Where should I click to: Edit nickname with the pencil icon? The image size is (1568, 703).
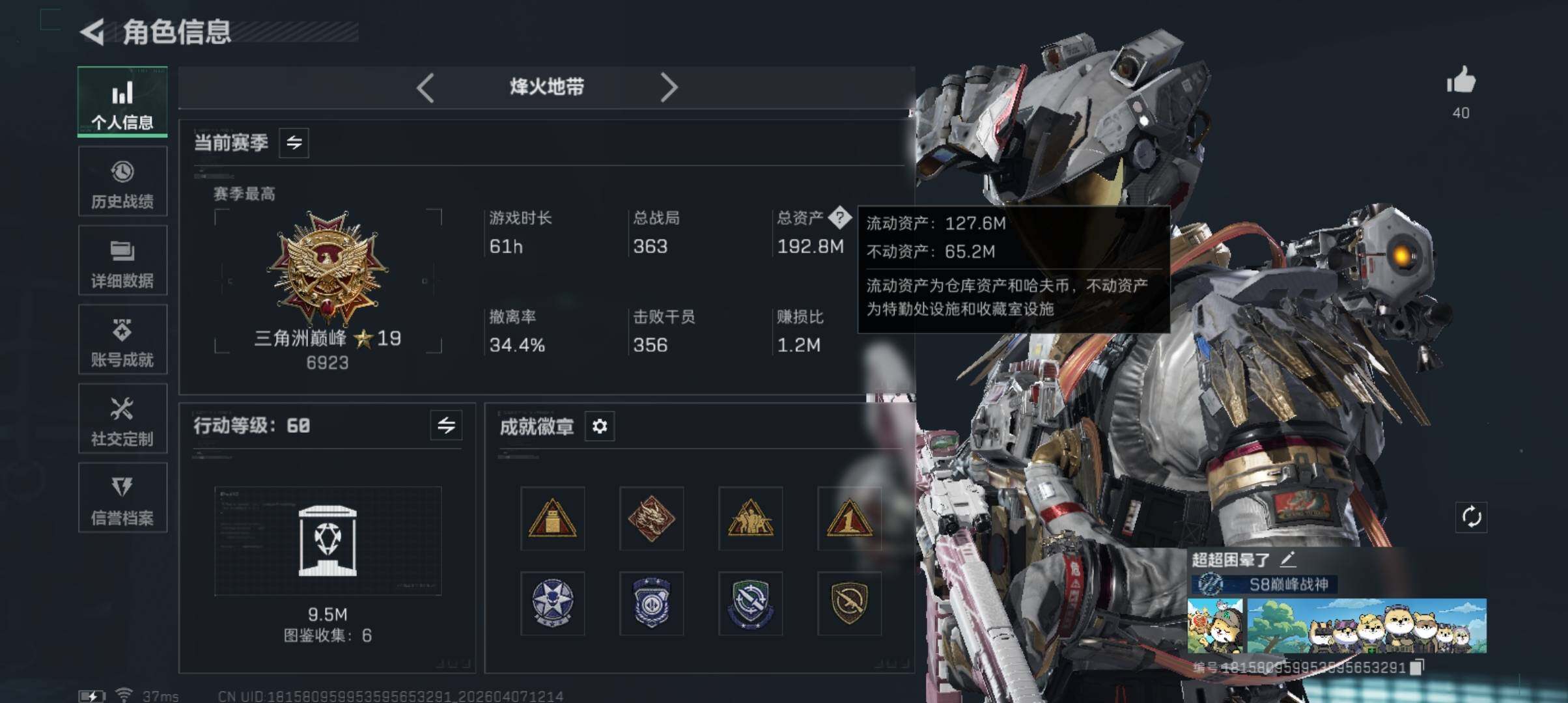click(x=1288, y=559)
